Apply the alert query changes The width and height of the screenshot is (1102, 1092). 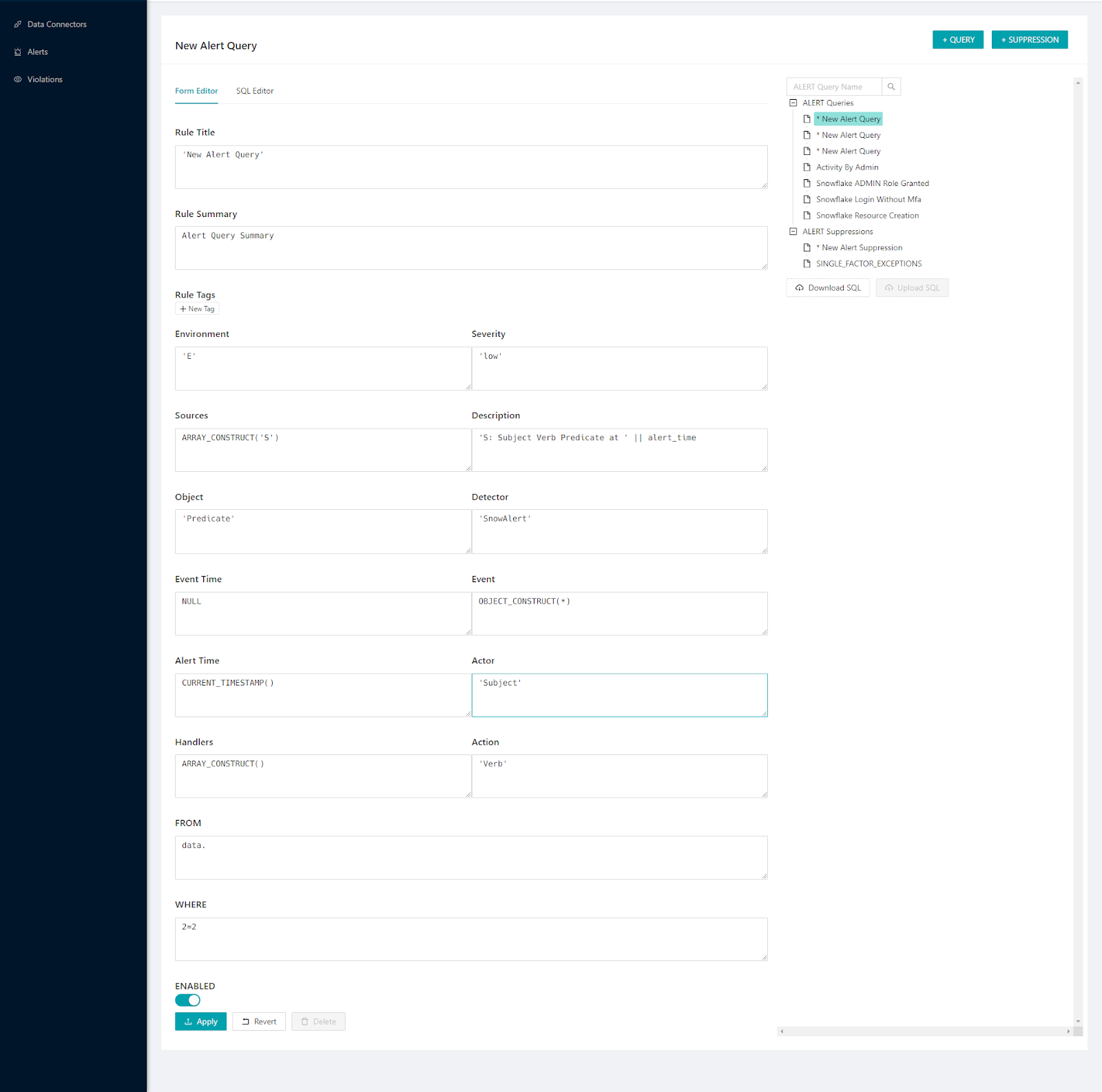[x=200, y=1021]
